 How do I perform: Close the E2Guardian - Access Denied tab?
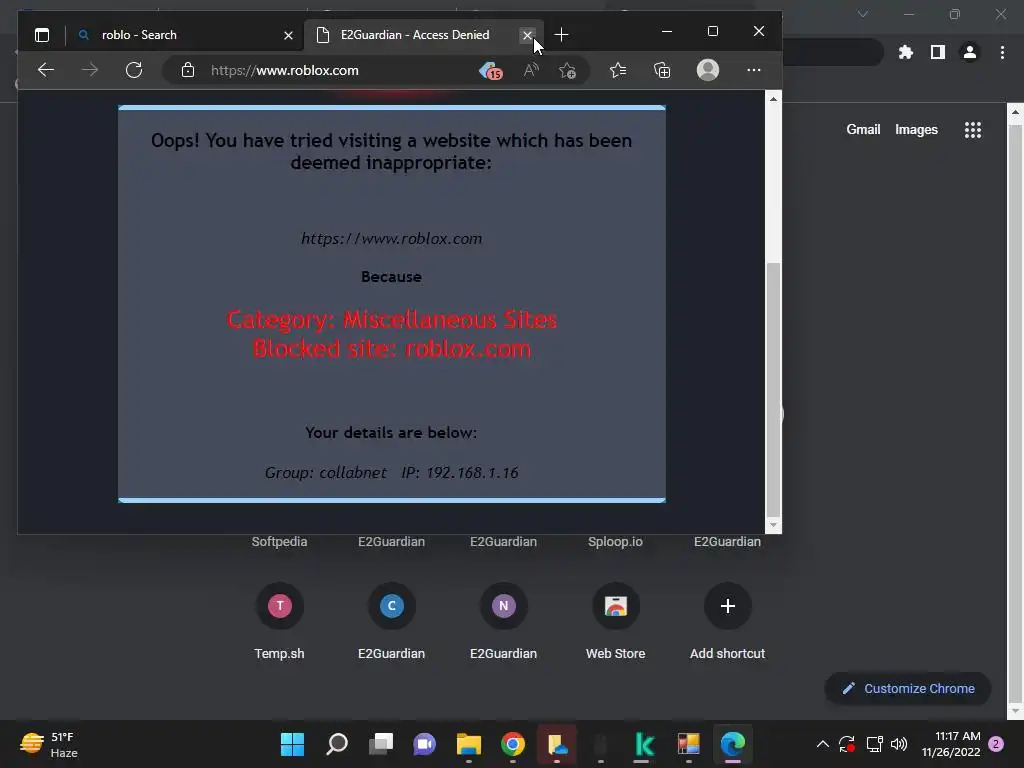527,35
